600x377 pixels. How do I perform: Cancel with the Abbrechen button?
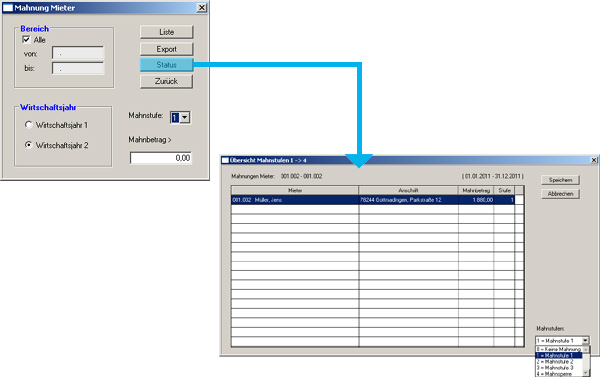pos(561,194)
